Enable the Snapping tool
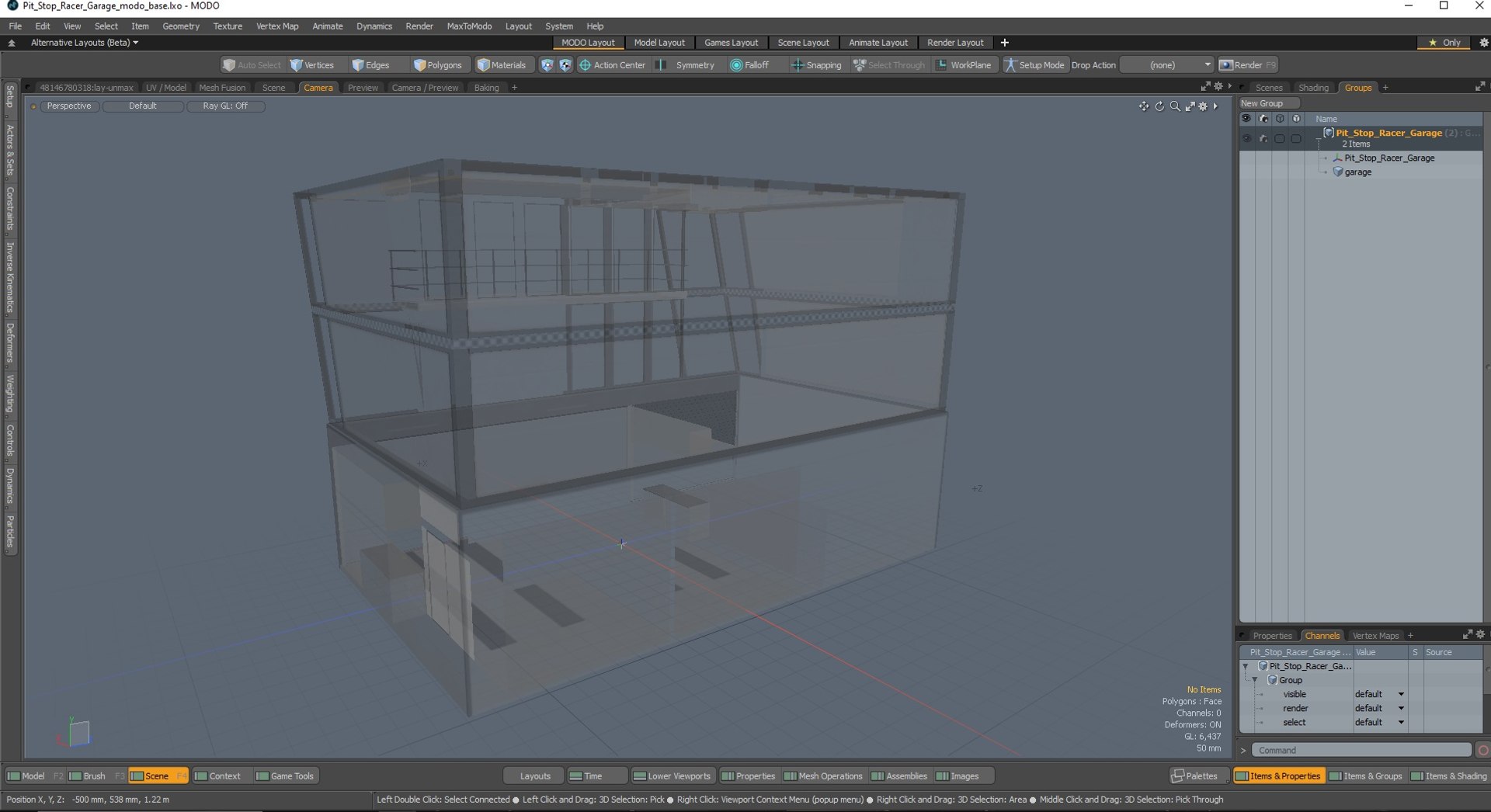 coord(816,65)
